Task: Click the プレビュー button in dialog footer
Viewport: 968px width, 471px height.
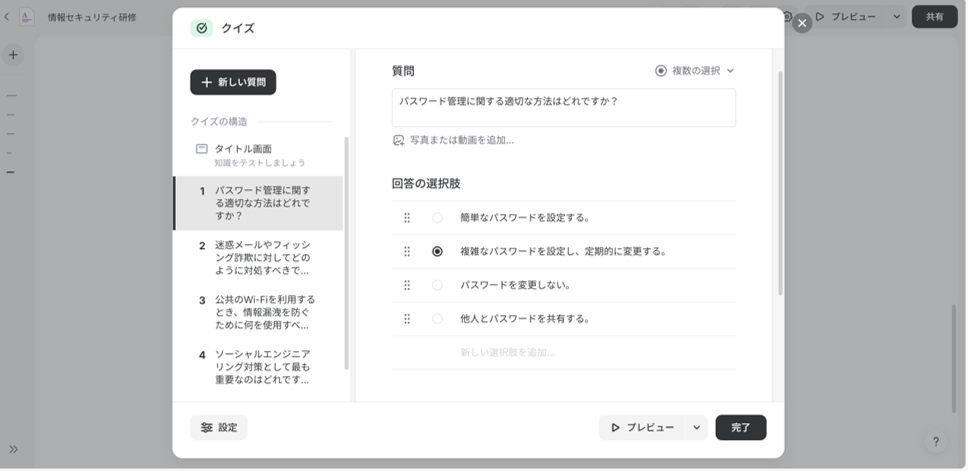Action: (x=641, y=427)
